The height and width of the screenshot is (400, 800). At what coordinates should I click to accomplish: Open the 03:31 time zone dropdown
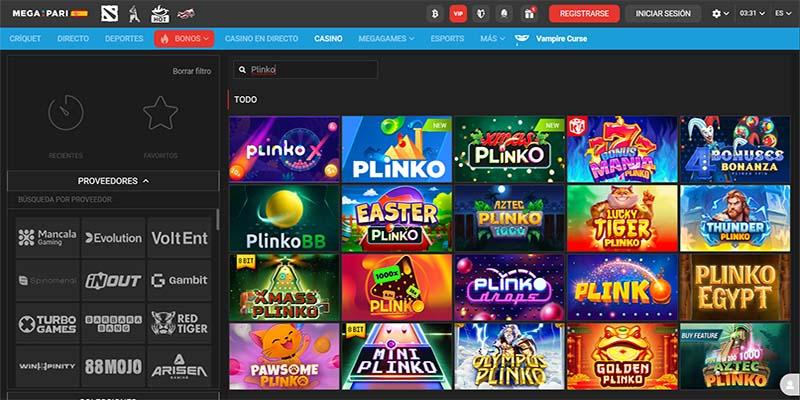(x=753, y=14)
